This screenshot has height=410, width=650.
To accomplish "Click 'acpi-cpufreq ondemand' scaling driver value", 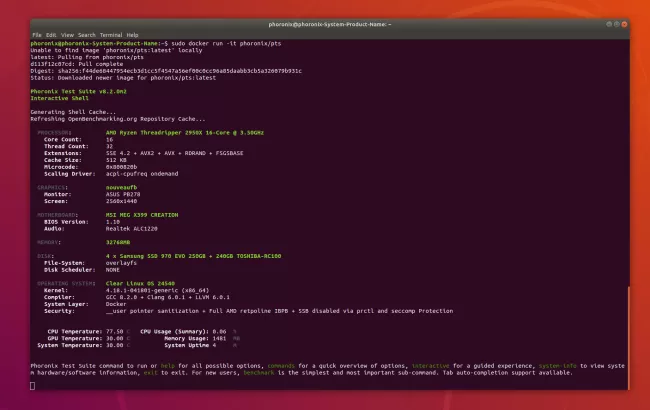I will 142,174.
